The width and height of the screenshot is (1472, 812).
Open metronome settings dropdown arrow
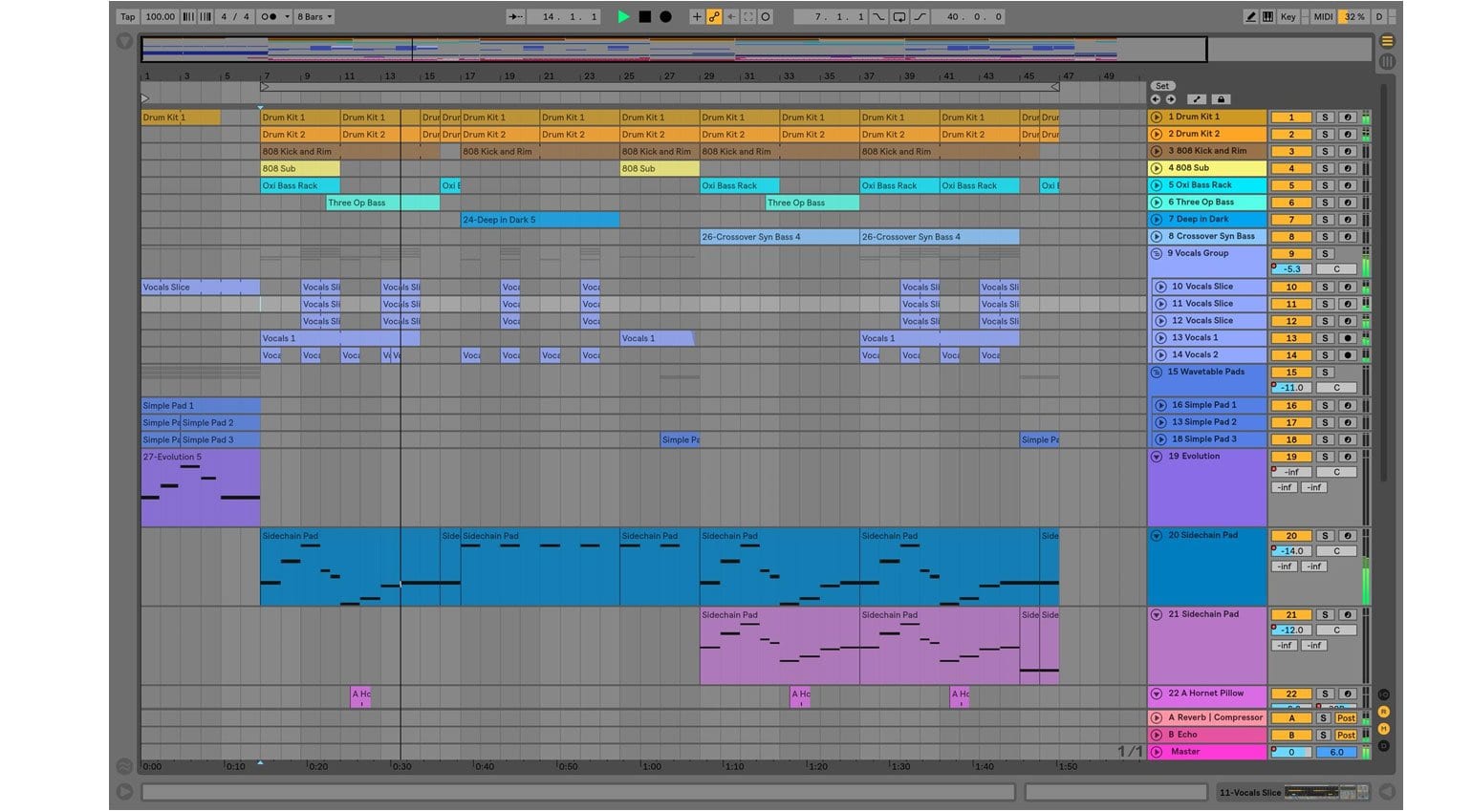(x=287, y=16)
